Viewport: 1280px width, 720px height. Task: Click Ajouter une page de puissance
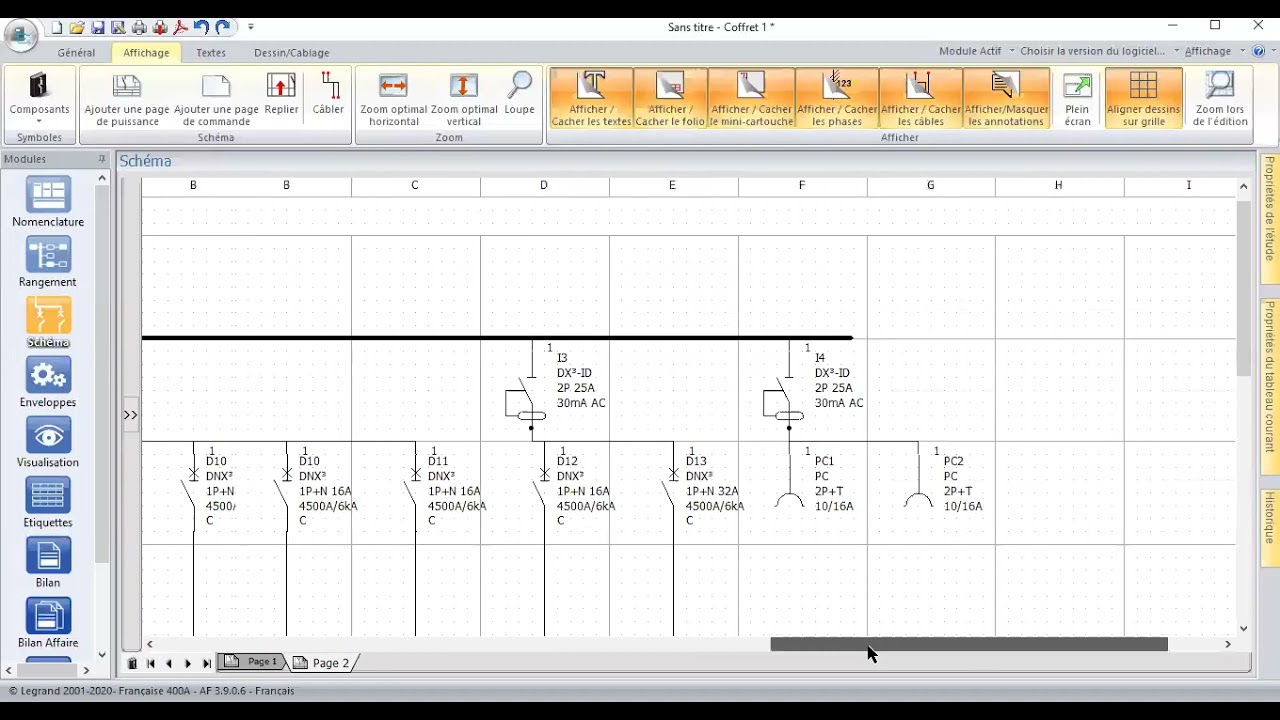[127, 99]
